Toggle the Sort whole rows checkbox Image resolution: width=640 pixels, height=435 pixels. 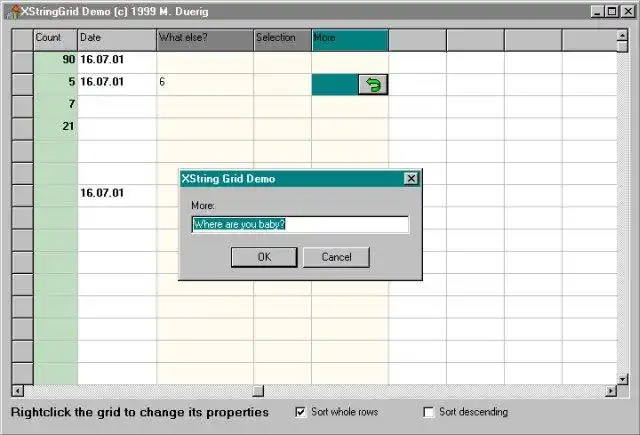tap(300, 412)
